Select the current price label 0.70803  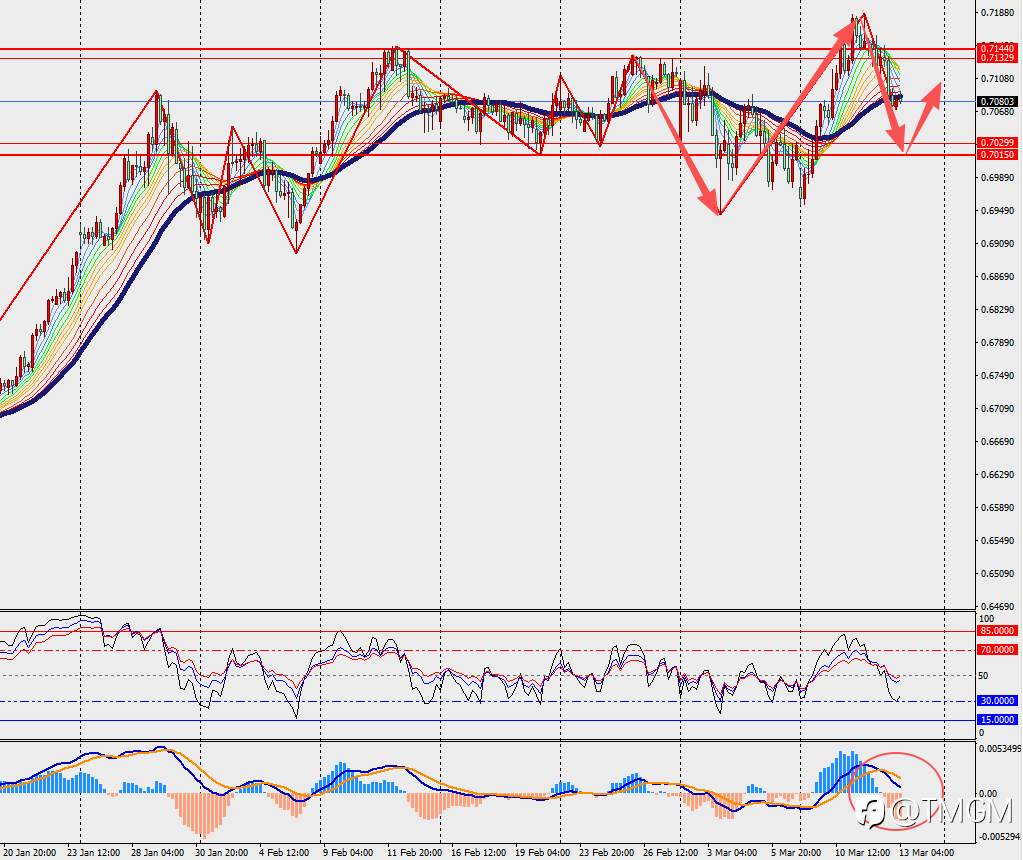[998, 102]
